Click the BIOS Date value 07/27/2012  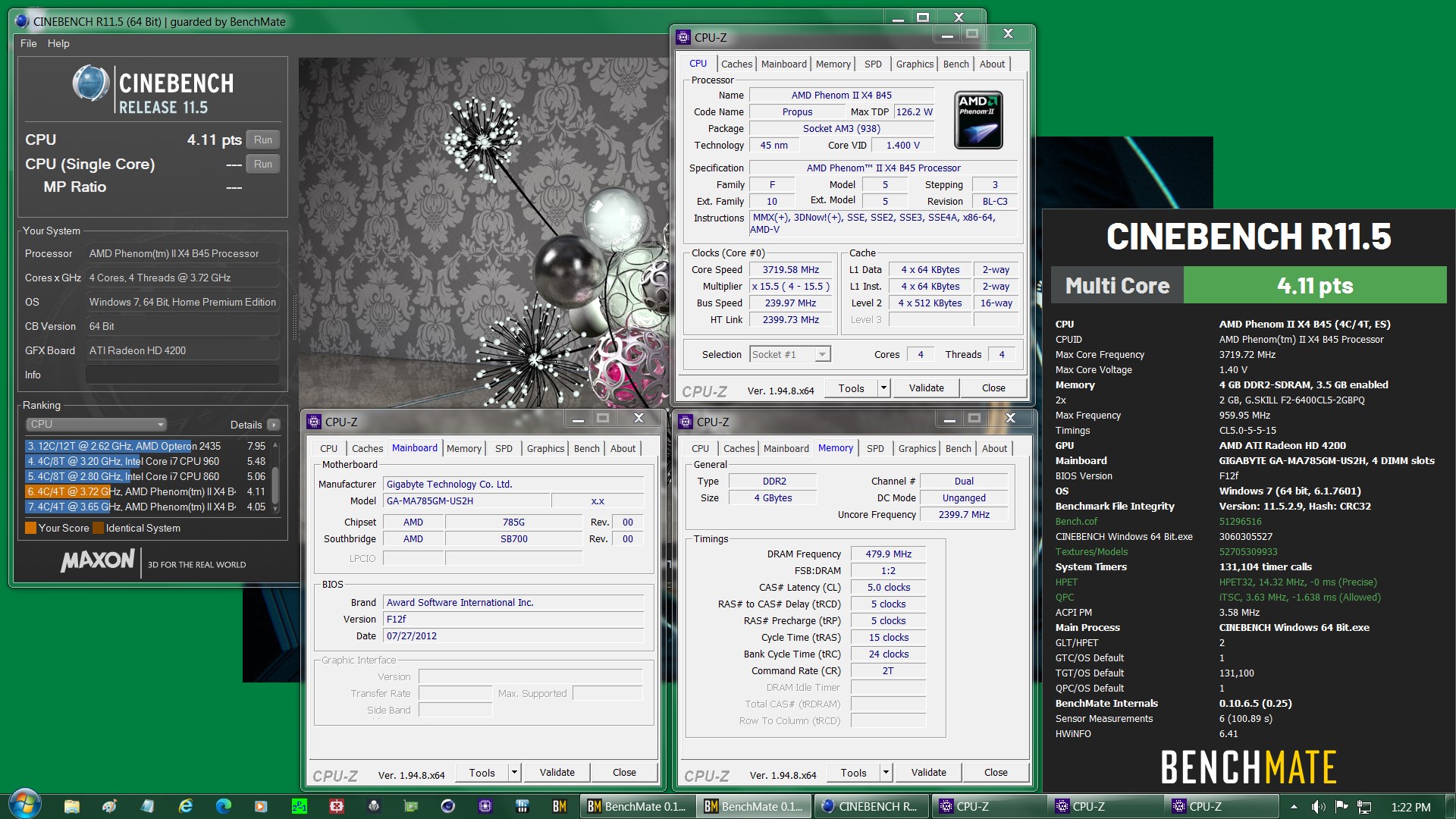(x=513, y=636)
